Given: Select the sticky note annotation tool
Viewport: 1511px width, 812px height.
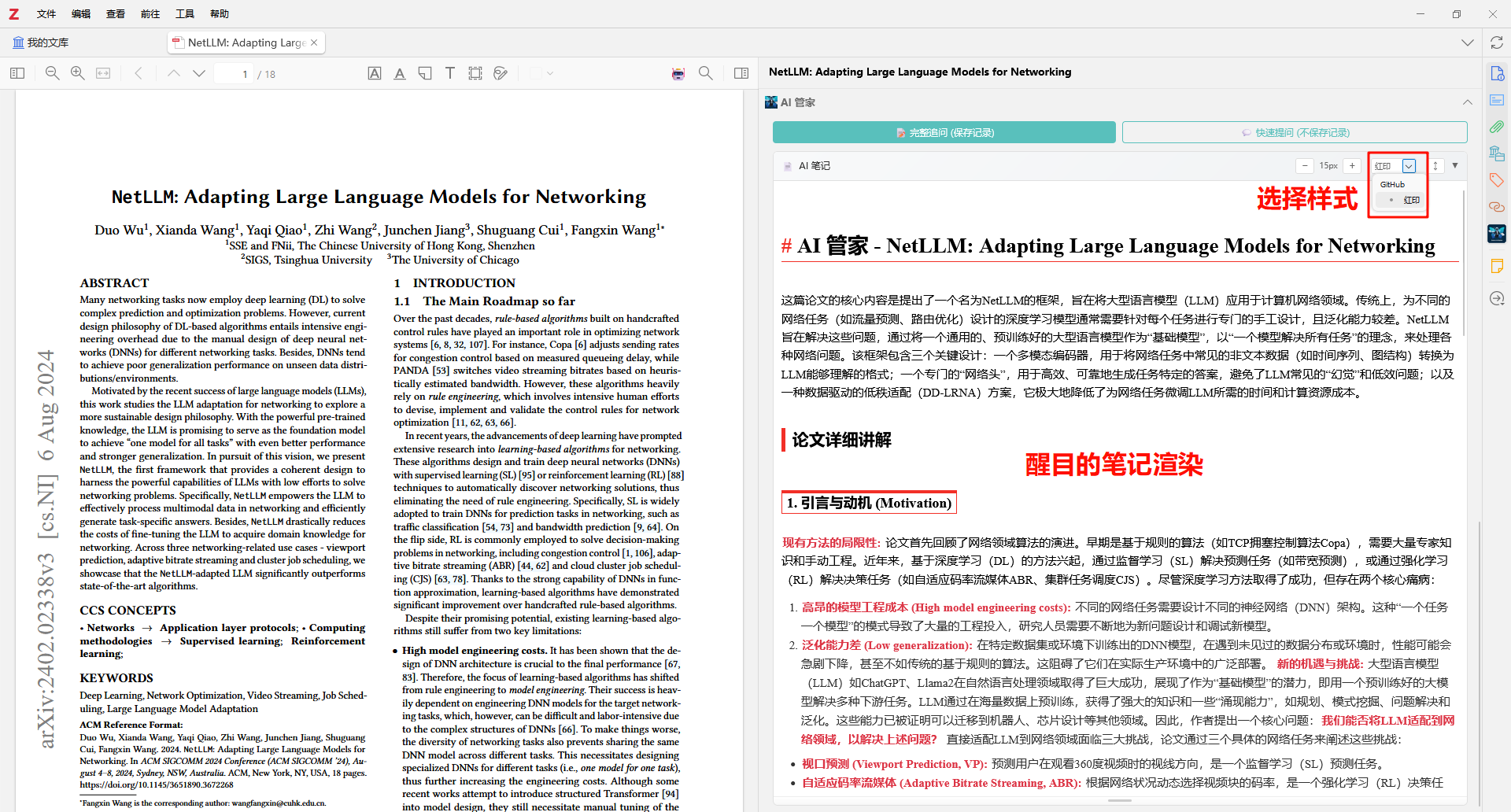Looking at the screenshot, I should point(425,73).
